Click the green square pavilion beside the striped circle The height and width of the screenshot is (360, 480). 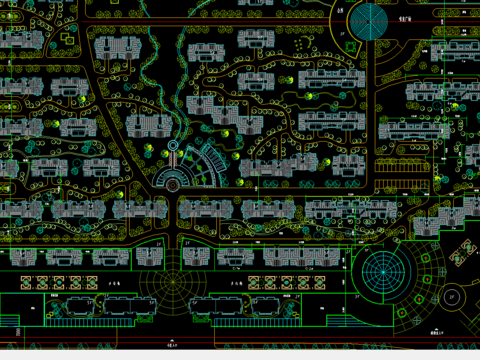pos(351,46)
